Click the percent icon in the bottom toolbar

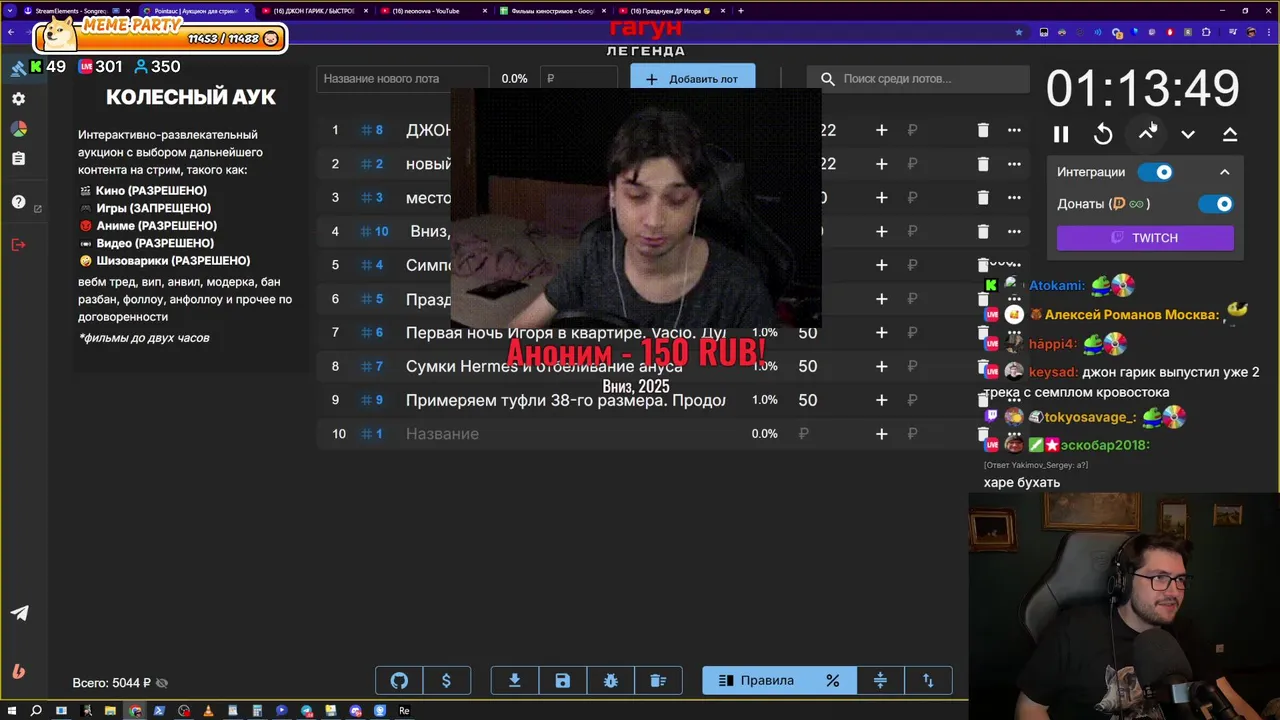(832, 681)
